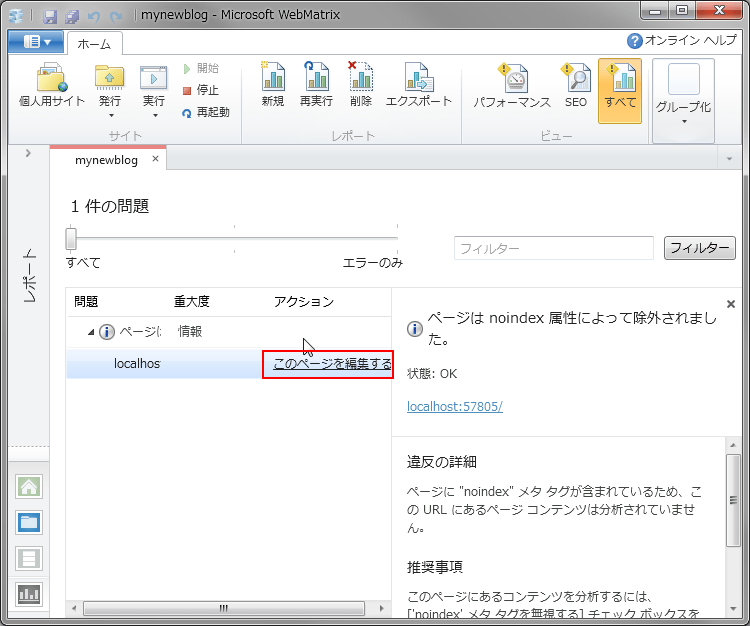Click 開始 start in site group
The height and width of the screenshot is (626, 750).
click(201, 68)
